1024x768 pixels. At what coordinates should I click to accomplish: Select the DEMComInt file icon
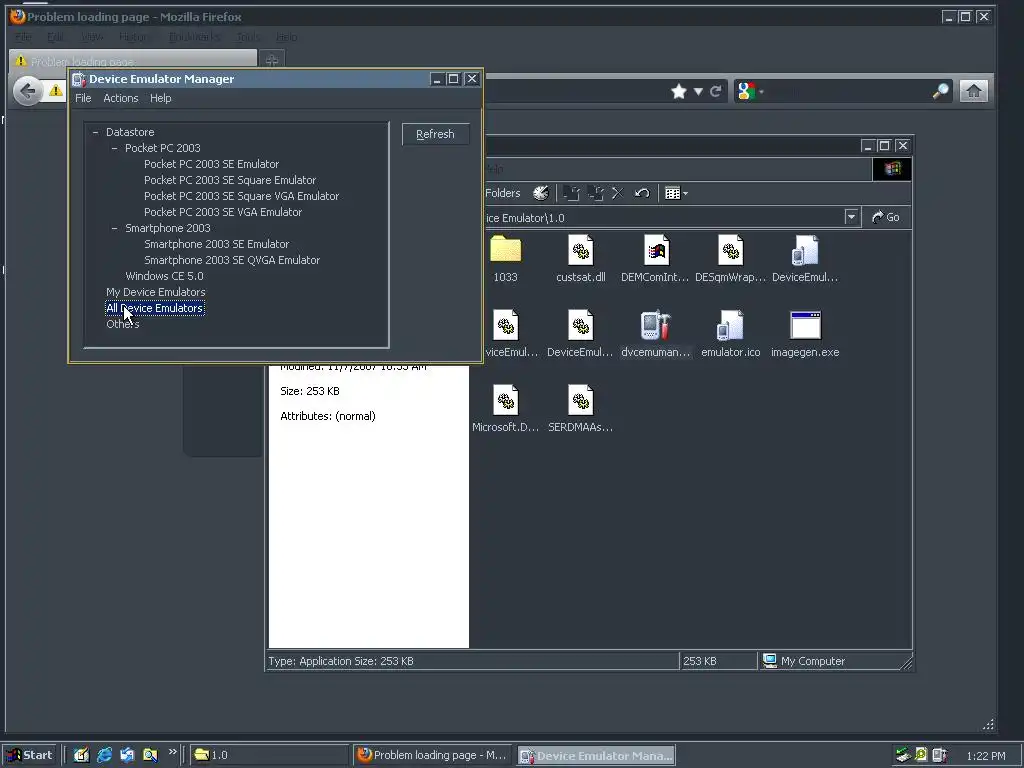point(656,249)
